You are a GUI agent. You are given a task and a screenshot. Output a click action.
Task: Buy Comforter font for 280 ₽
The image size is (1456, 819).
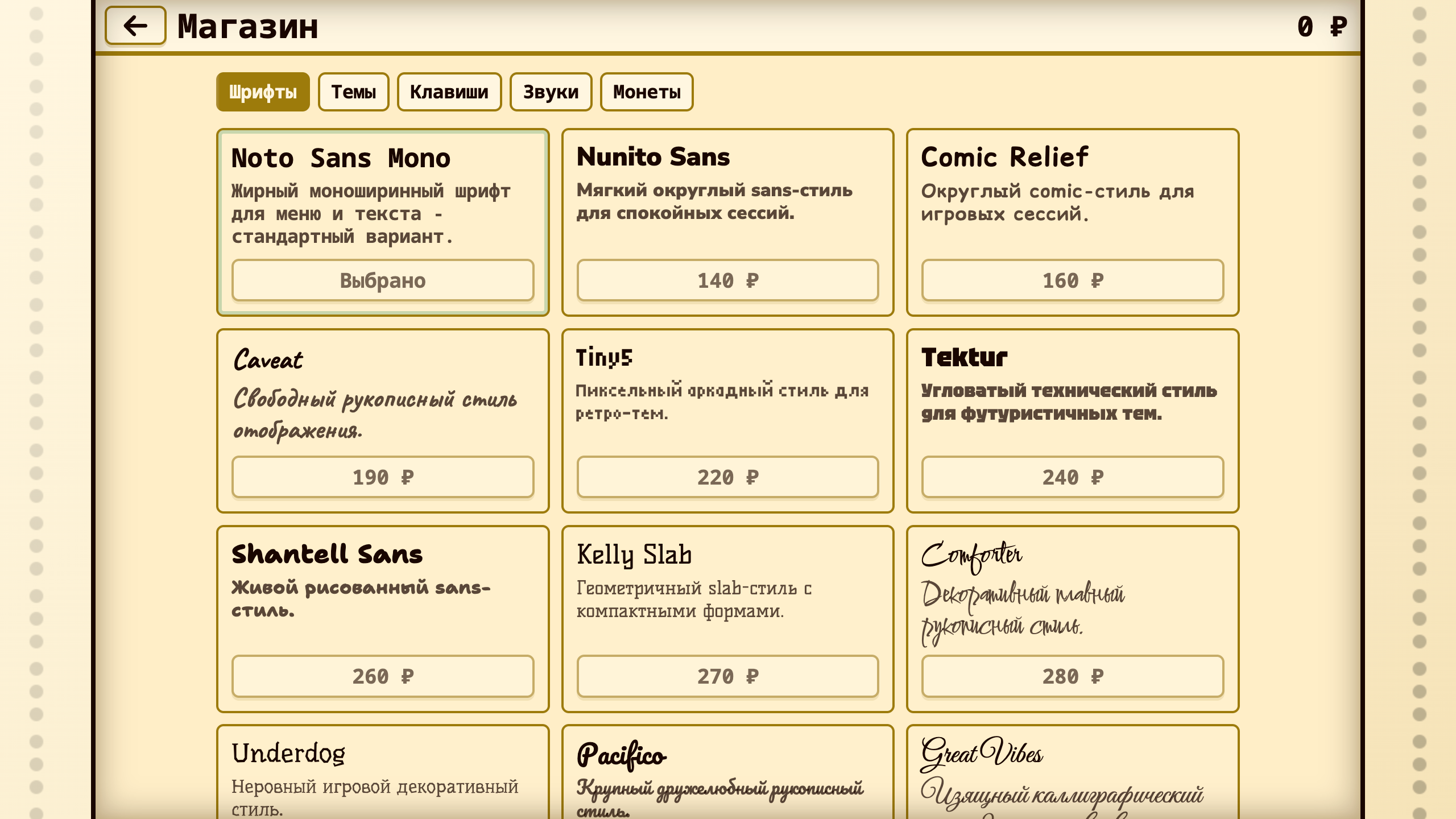pyautogui.click(x=1073, y=676)
